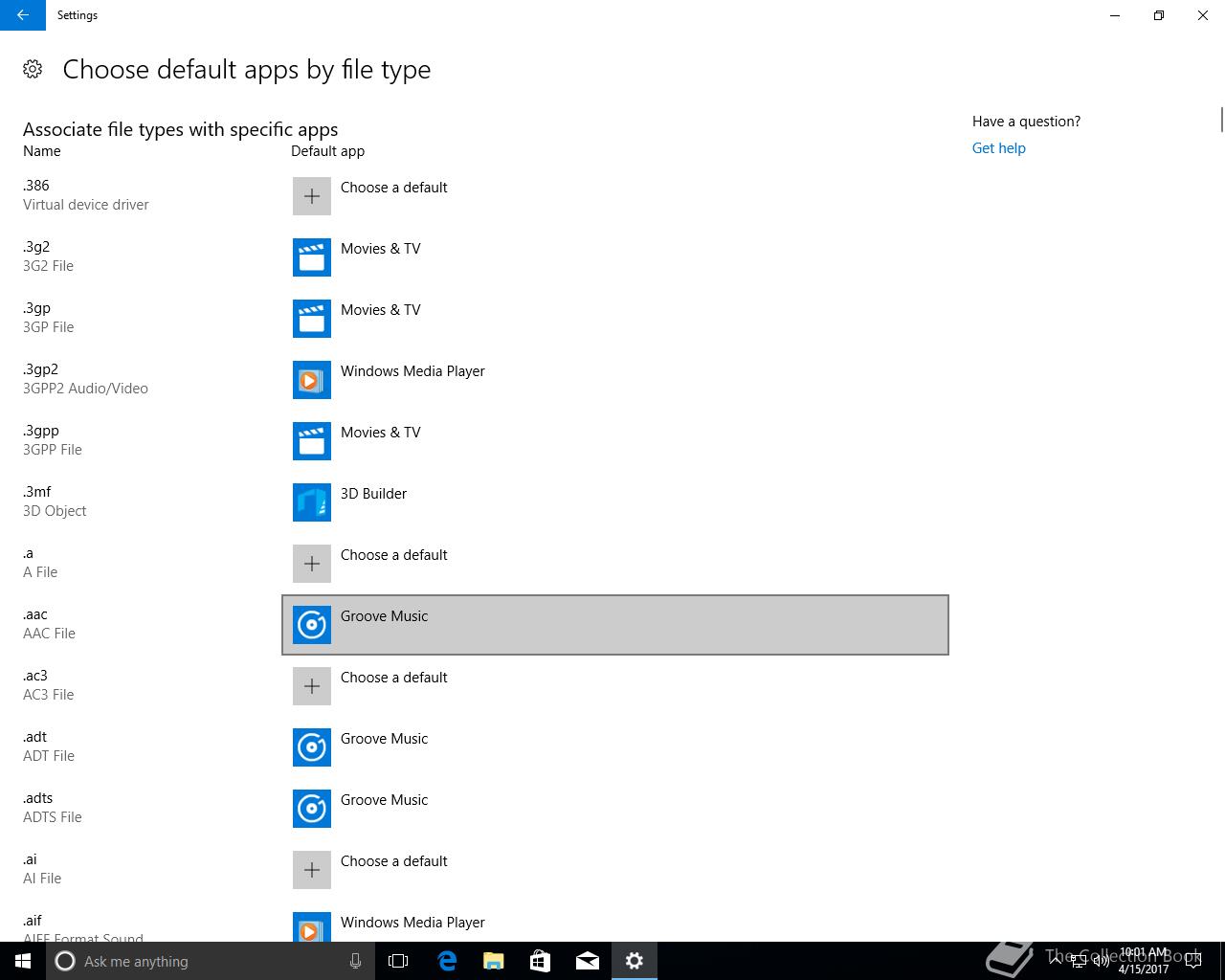Image resolution: width=1225 pixels, height=980 pixels.
Task: Click the clock and date in system tray
Action: [1144, 961]
